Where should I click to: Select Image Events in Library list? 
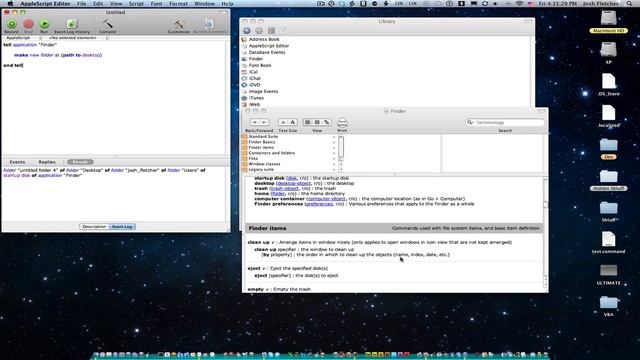(263, 91)
